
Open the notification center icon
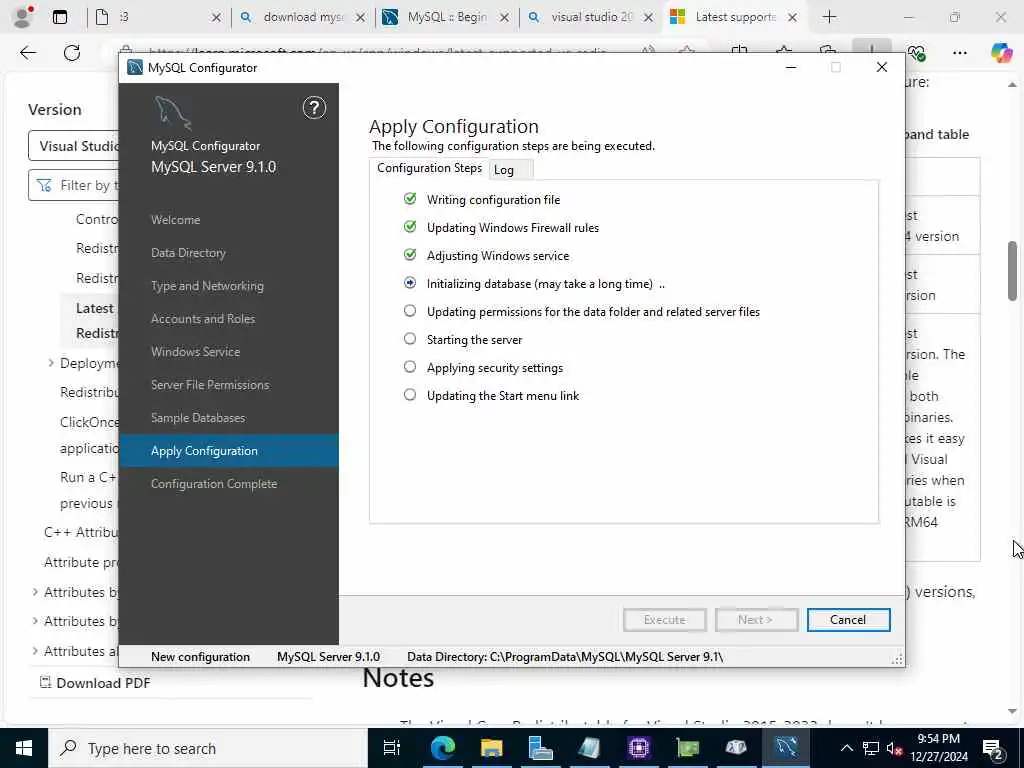pyautogui.click(x=993, y=749)
